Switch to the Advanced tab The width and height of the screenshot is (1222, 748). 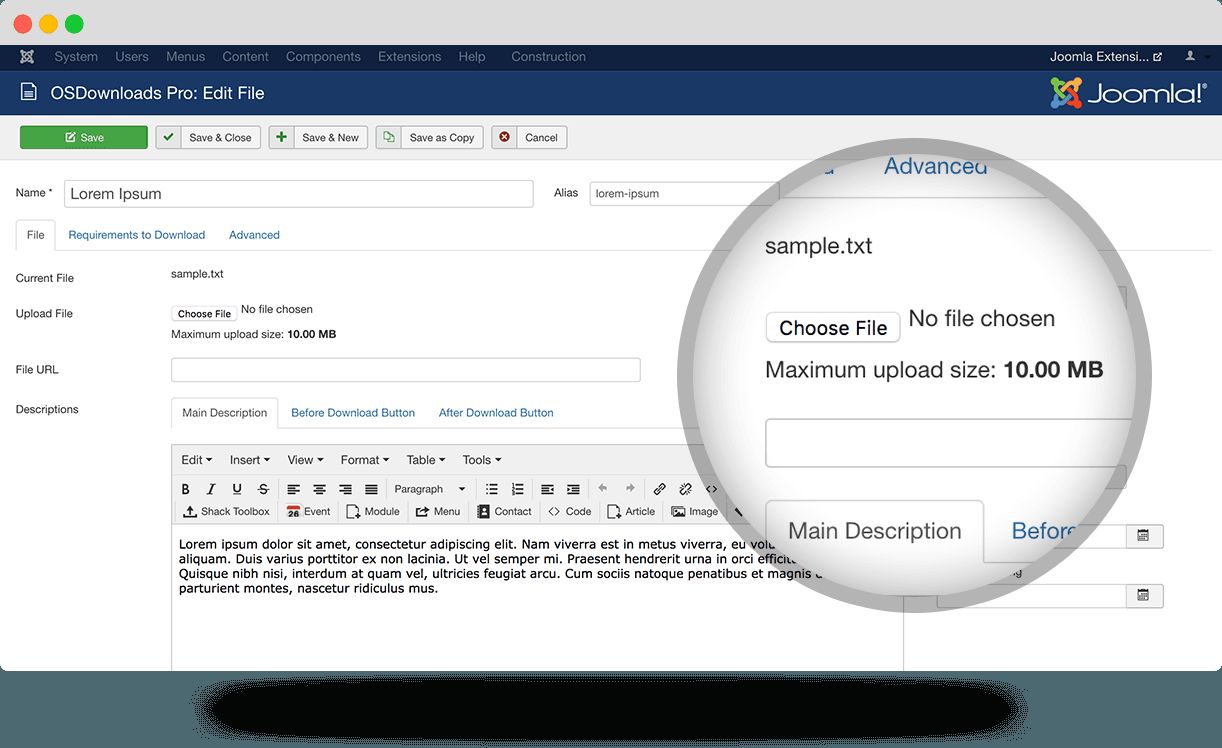[x=254, y=235]
